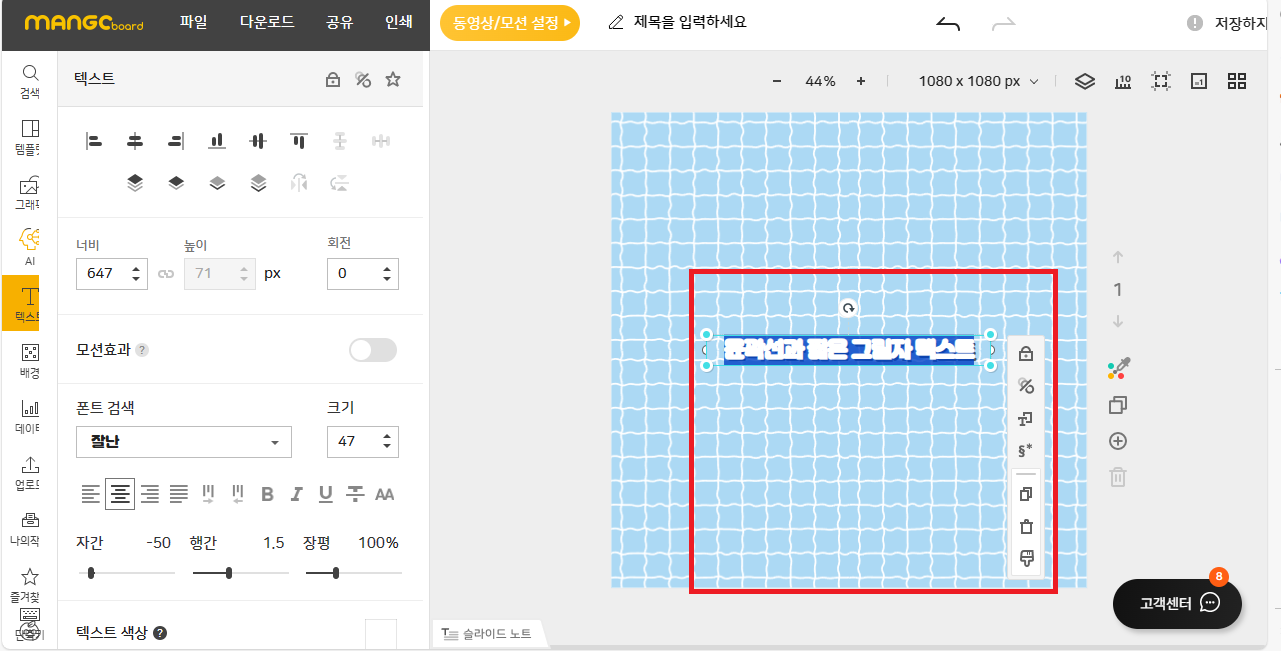Image resolution: width=1281 pixels, height=651 pixels.
Task: Open the color palette eyedropper tool
Action: pyautogui.click(x=1118, y=369)
